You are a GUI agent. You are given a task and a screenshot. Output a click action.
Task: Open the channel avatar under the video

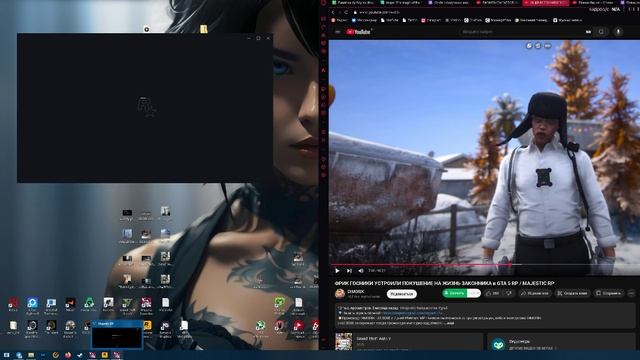click(x=340, y=293)
